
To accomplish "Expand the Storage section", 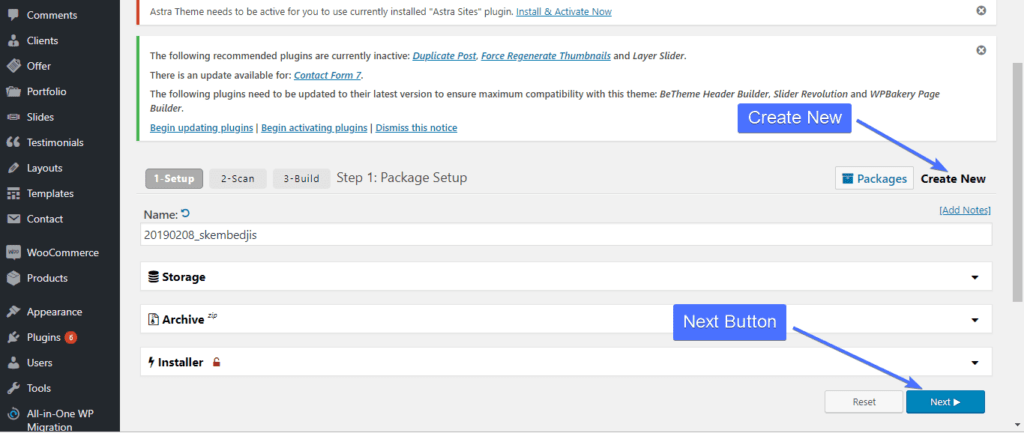I will [974, 277].
